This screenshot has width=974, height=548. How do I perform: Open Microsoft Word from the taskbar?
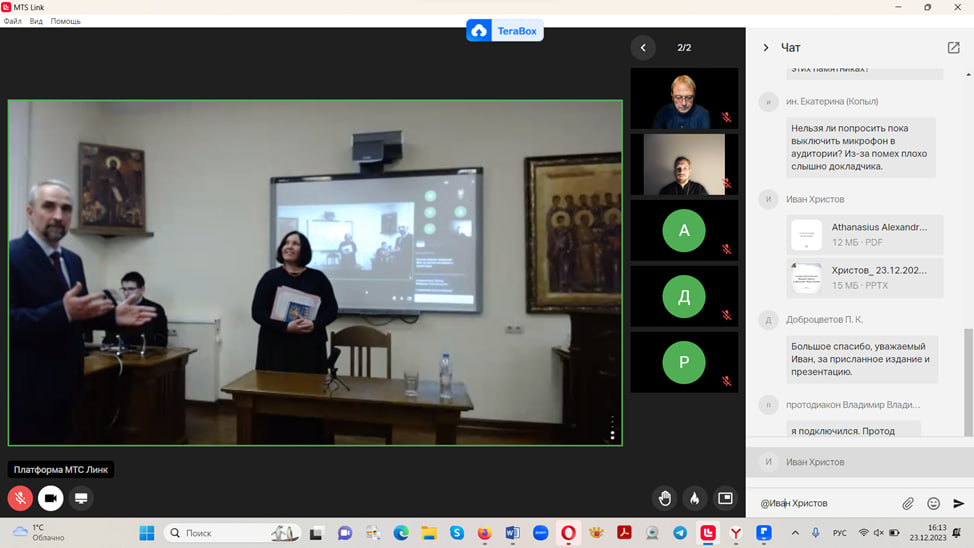click(x=512, y=533)
